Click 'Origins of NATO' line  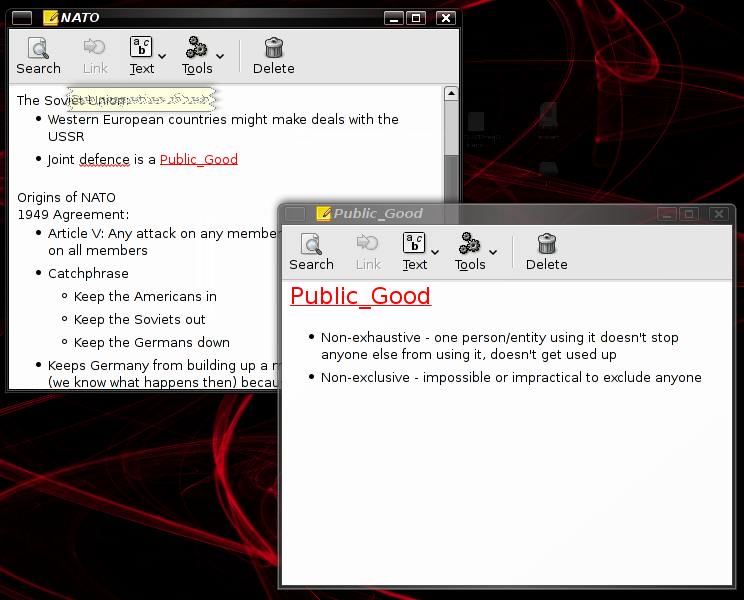tap(66, 197)
